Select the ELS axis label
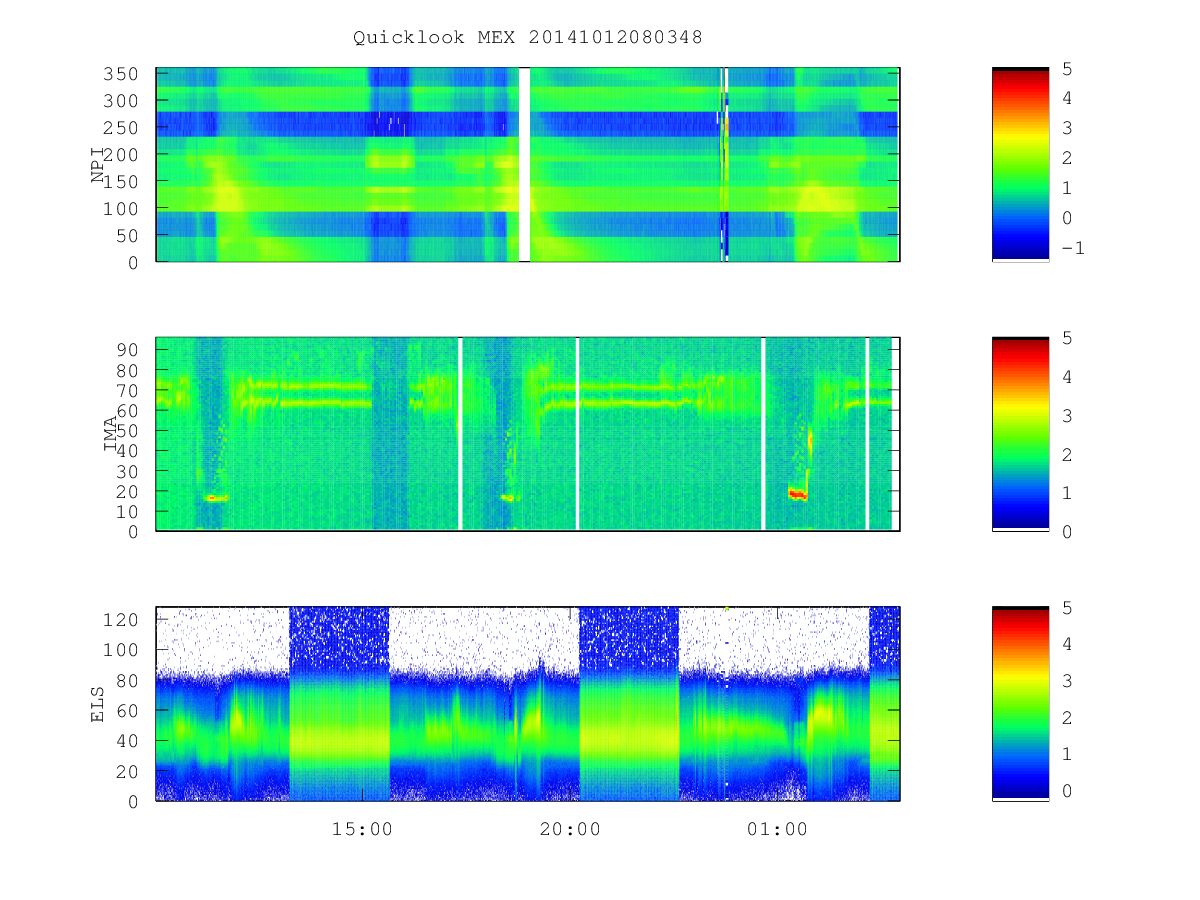 coord(98,704)
